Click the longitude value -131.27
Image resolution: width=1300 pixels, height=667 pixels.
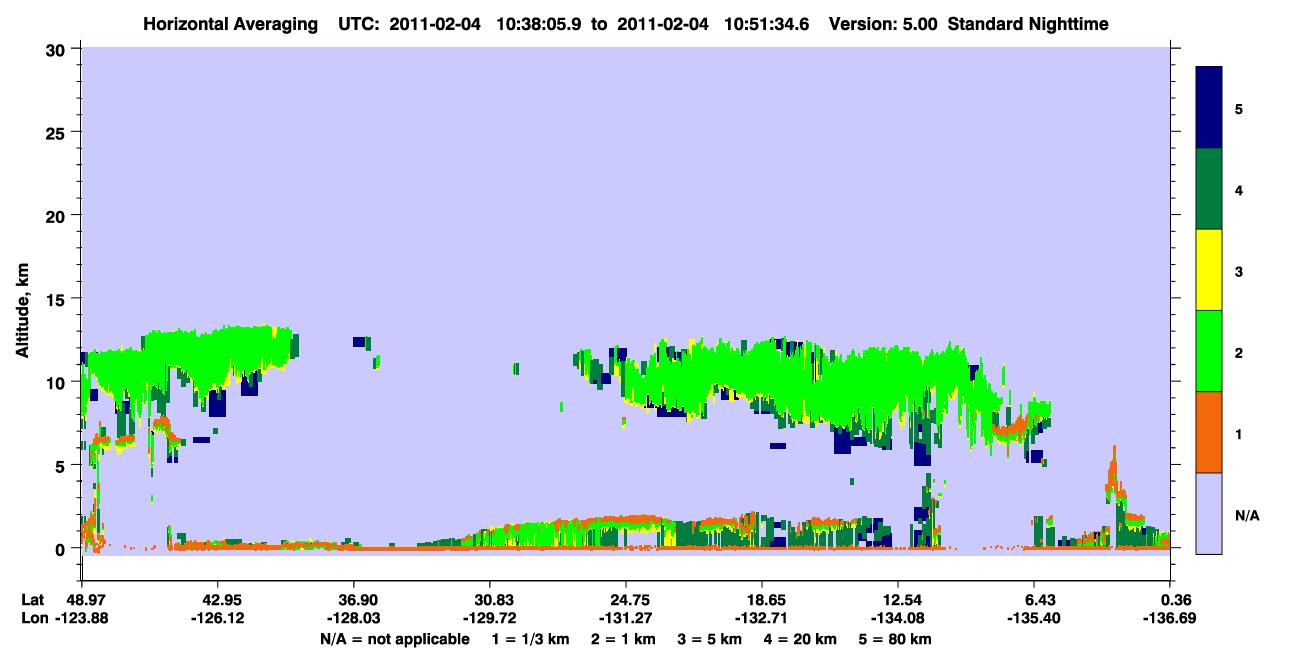(x=626, y=619)
